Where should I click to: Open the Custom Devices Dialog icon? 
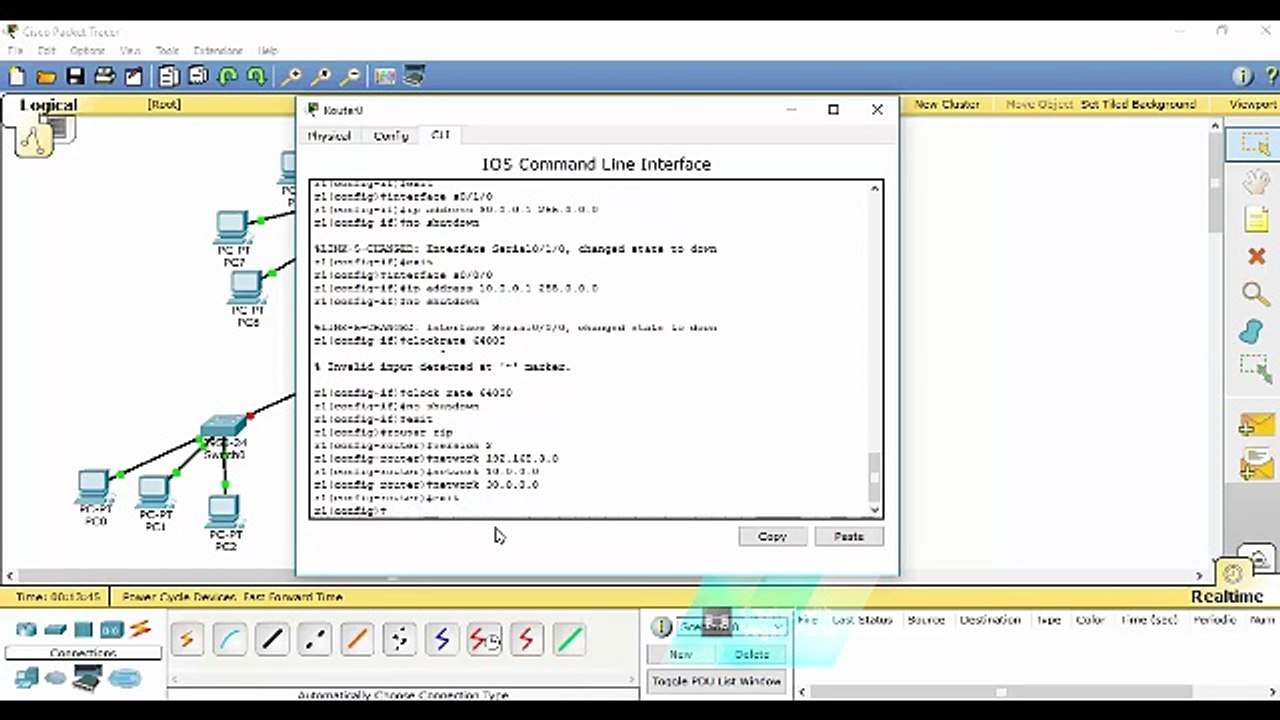(x=413, y=76)
